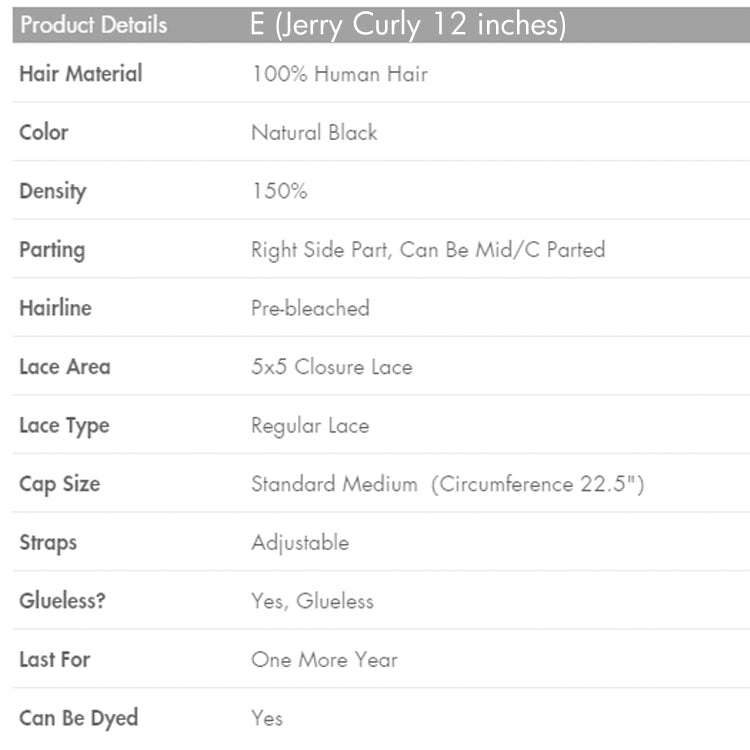
Task: Select the 100% Human Hair value
Action: tap(340, 74)
